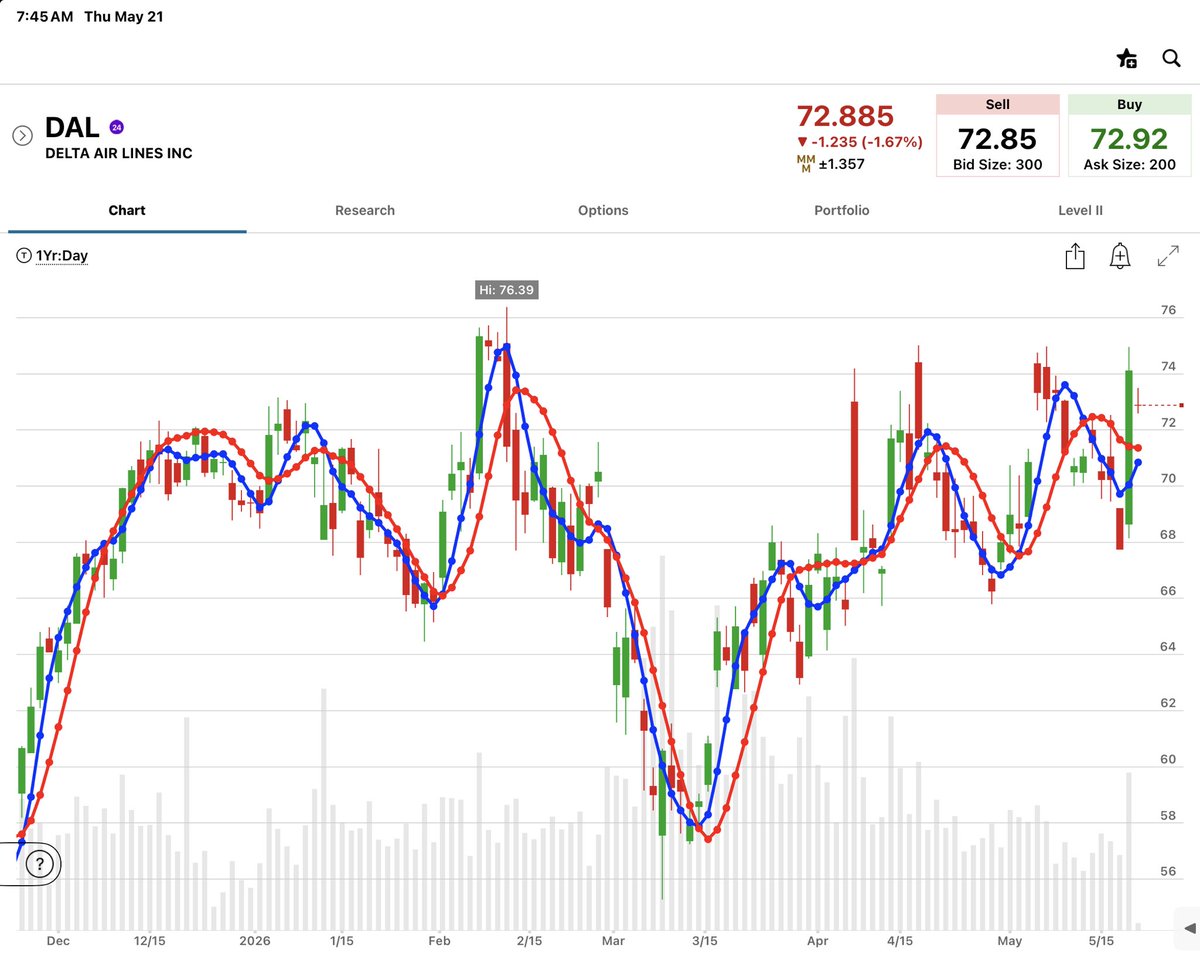1200x963 pixels.
Task: Tap the change value -1.235 (-1.67%)
Action: pos(860,142)
